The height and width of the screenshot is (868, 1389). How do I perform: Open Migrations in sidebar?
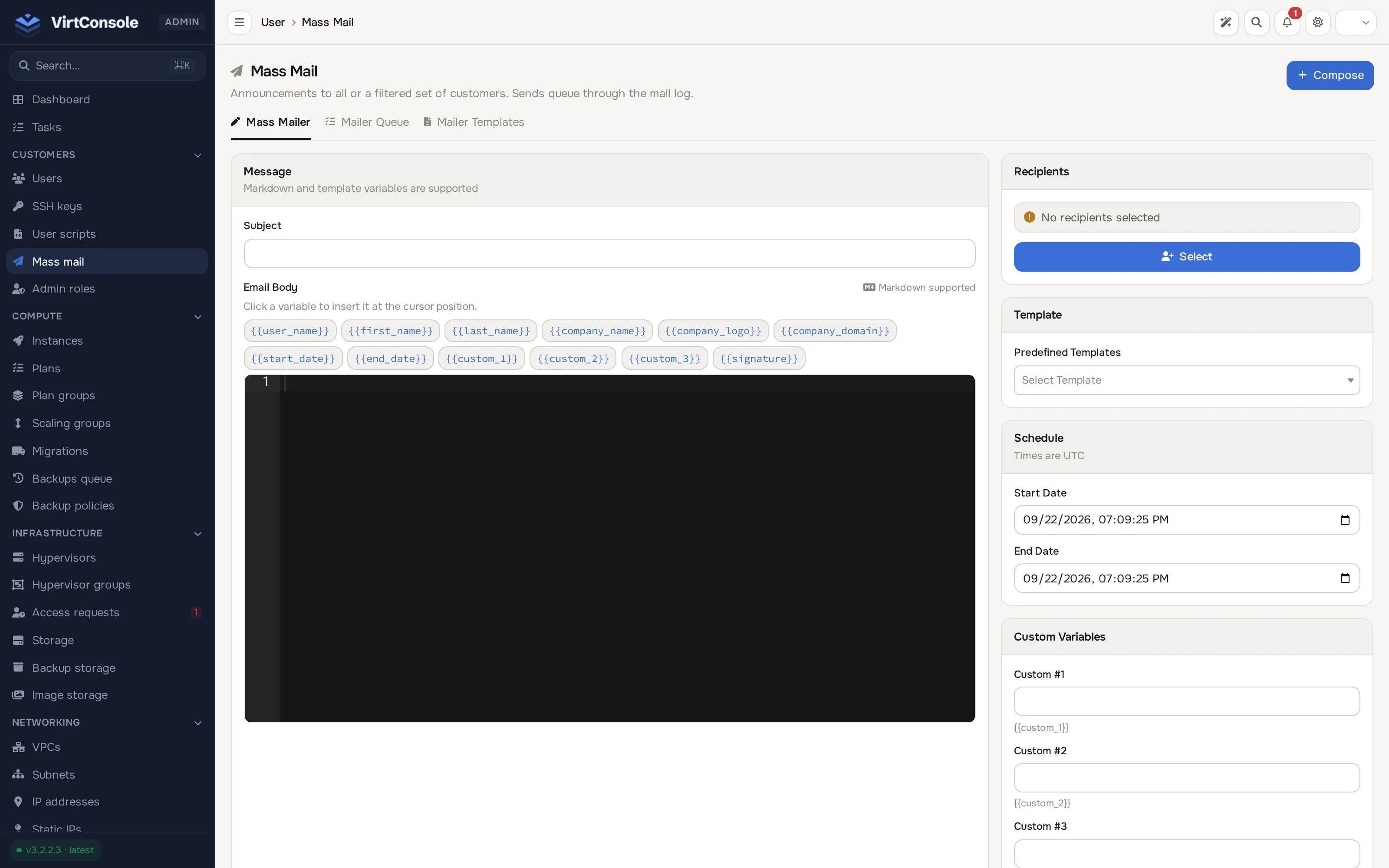coord(107,451)
